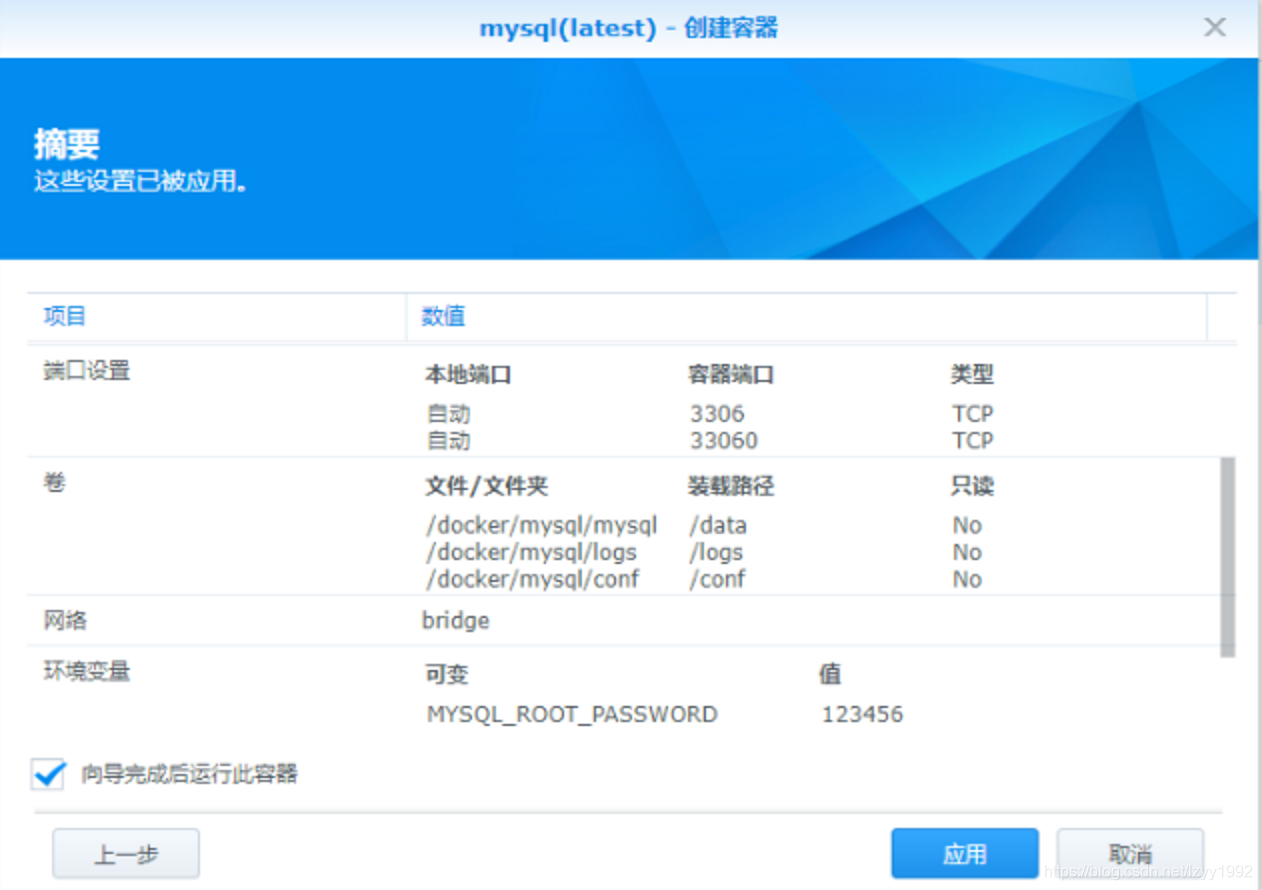Click the 文件/文件夹 sub-header
Screen dimensions: 1262x890
[487, 487]
